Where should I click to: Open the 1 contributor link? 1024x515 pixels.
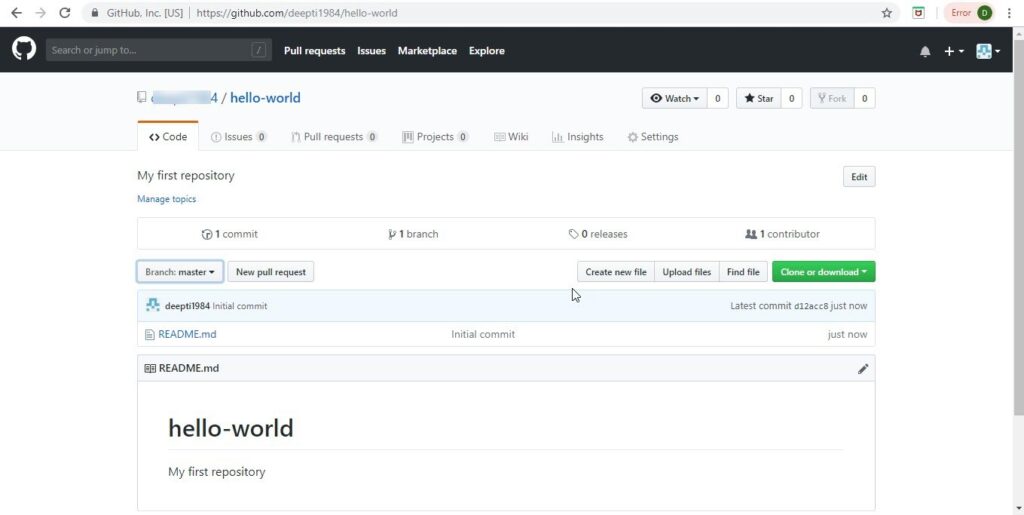(x=782, y=234)
